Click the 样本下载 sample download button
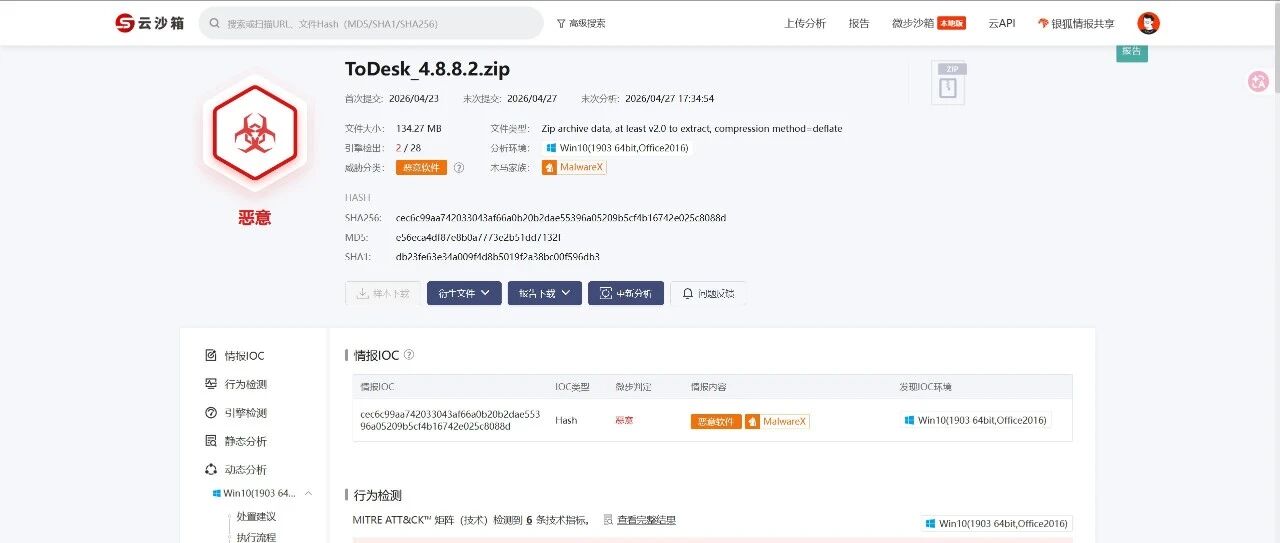 pyautogui.click(x=383, y=293)
